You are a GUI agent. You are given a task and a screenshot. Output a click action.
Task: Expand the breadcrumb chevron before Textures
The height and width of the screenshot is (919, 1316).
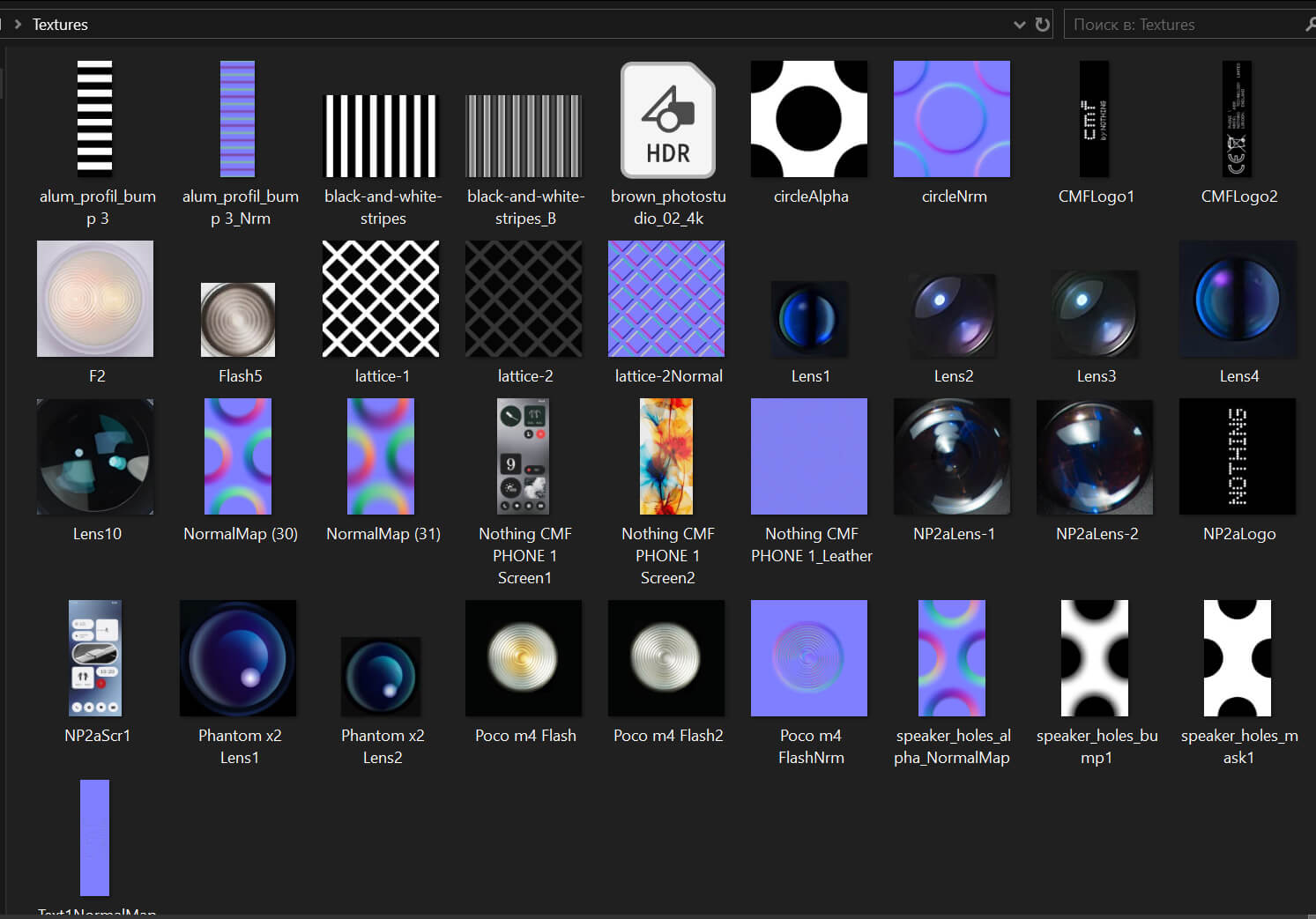point(18,25)
